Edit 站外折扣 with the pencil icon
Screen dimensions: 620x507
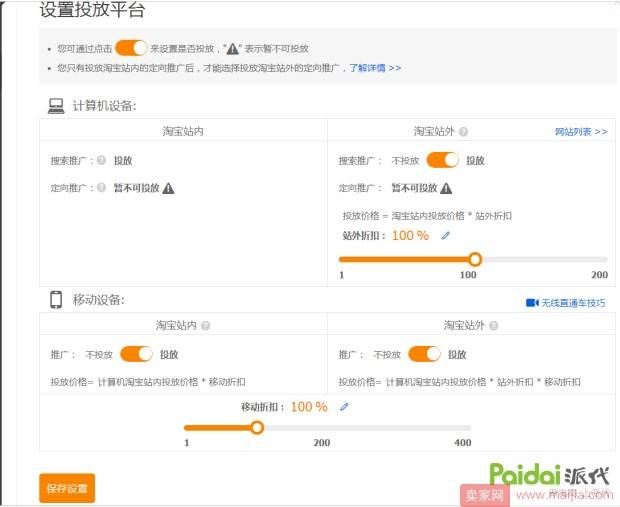coord(446,236)
